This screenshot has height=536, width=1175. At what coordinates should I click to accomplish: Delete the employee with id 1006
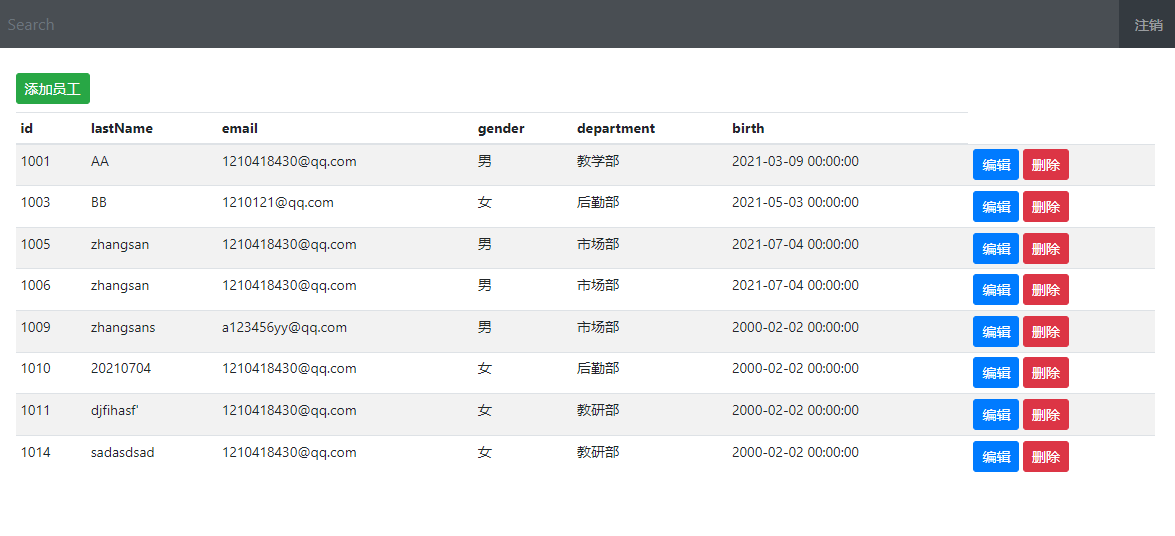click(x=1045, y=290)
